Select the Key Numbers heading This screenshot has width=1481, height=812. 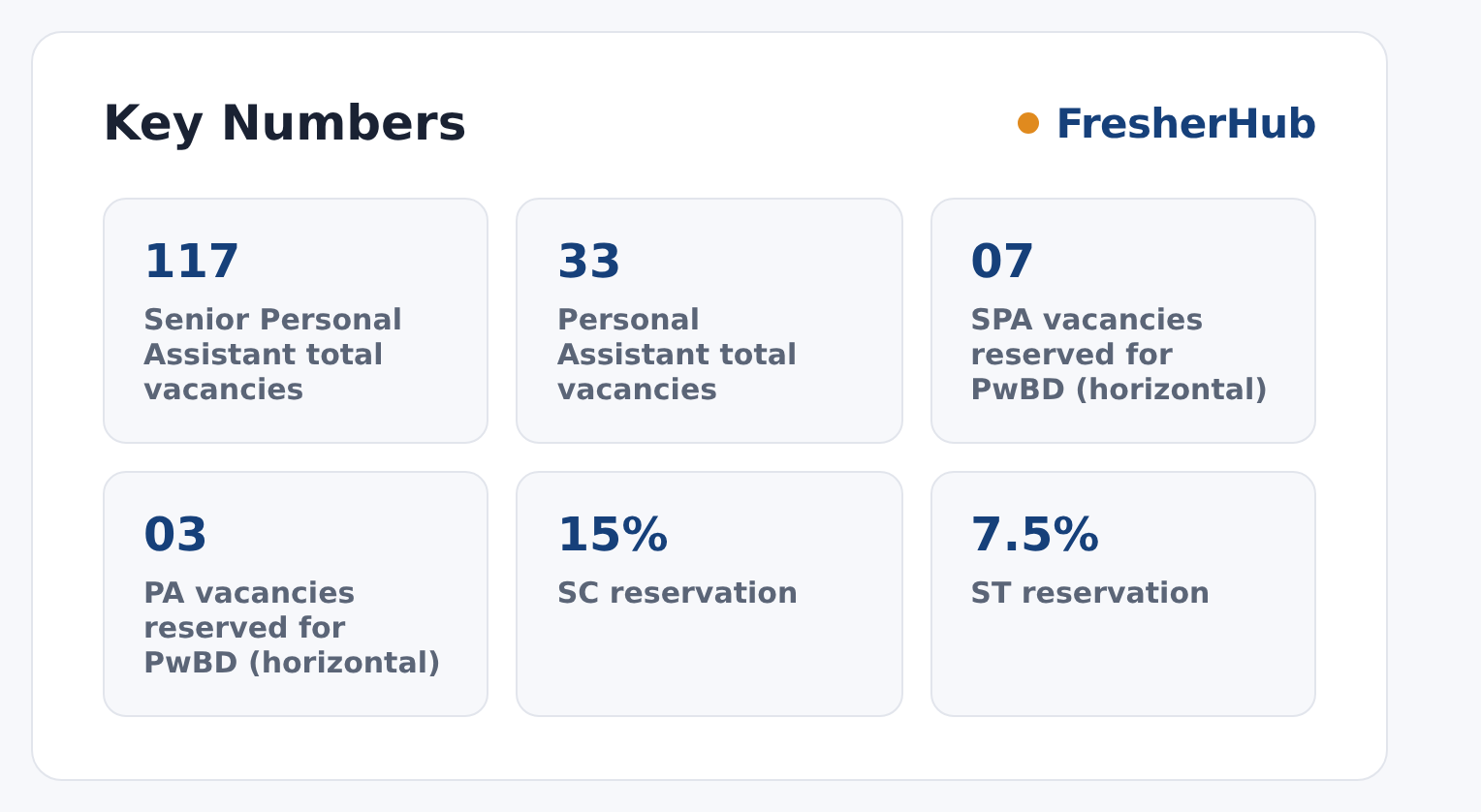pos(285,124)
